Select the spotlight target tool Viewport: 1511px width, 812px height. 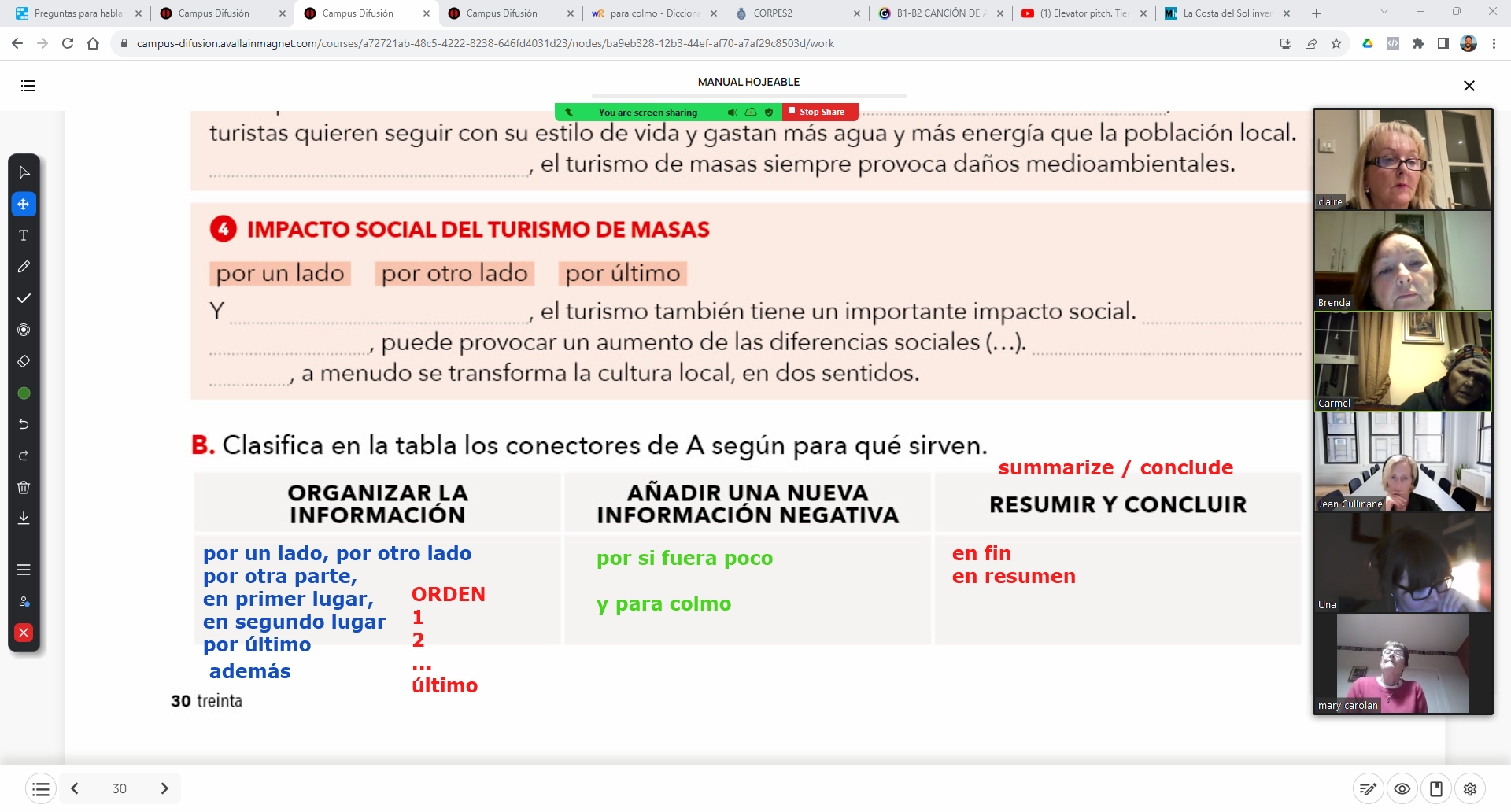(24, 330)
